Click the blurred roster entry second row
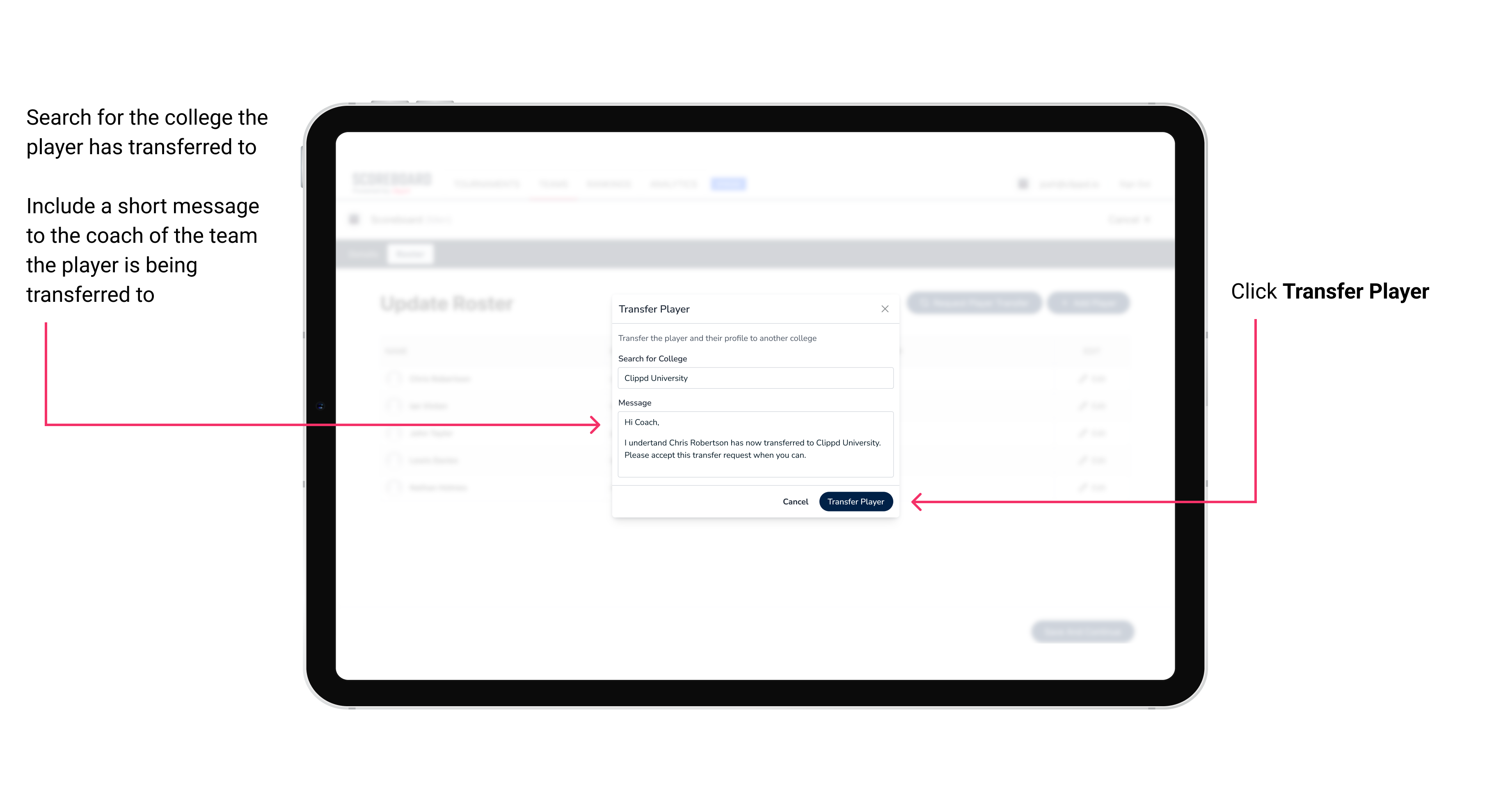The height and width of the screenshot is (812, 1510). point(429,406)
